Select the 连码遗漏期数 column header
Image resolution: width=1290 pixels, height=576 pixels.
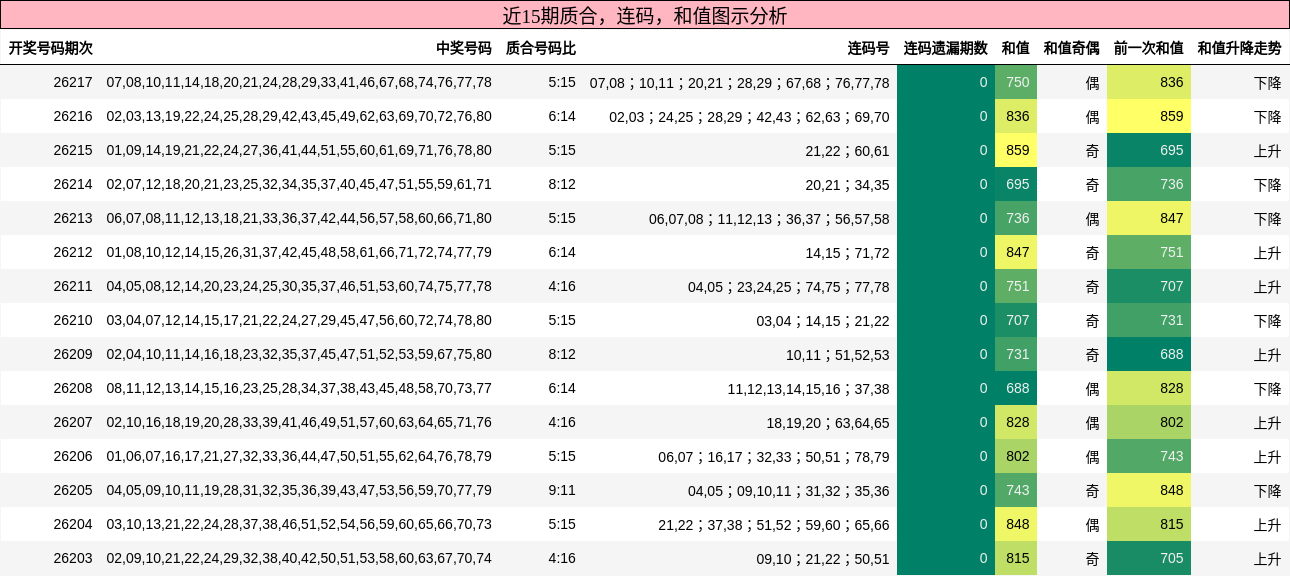click(946, 48)
